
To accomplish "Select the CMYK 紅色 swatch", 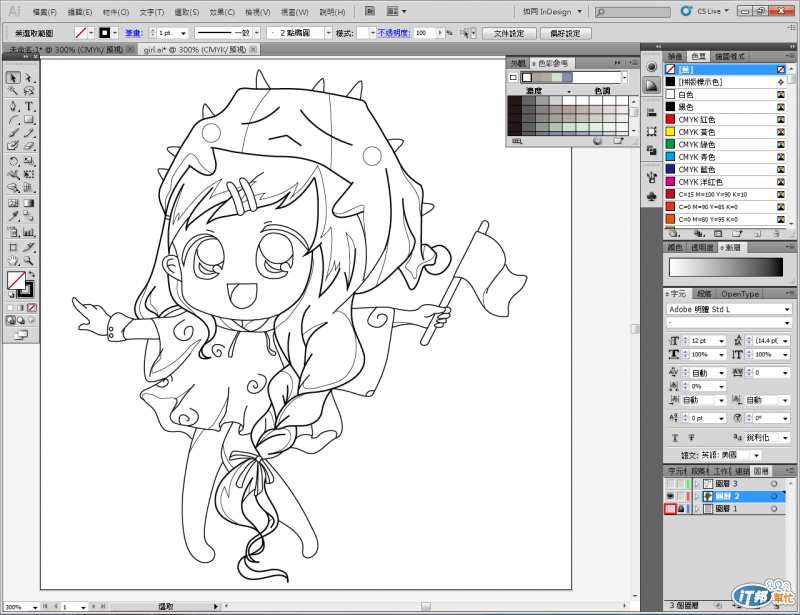I will coord(724,119).
